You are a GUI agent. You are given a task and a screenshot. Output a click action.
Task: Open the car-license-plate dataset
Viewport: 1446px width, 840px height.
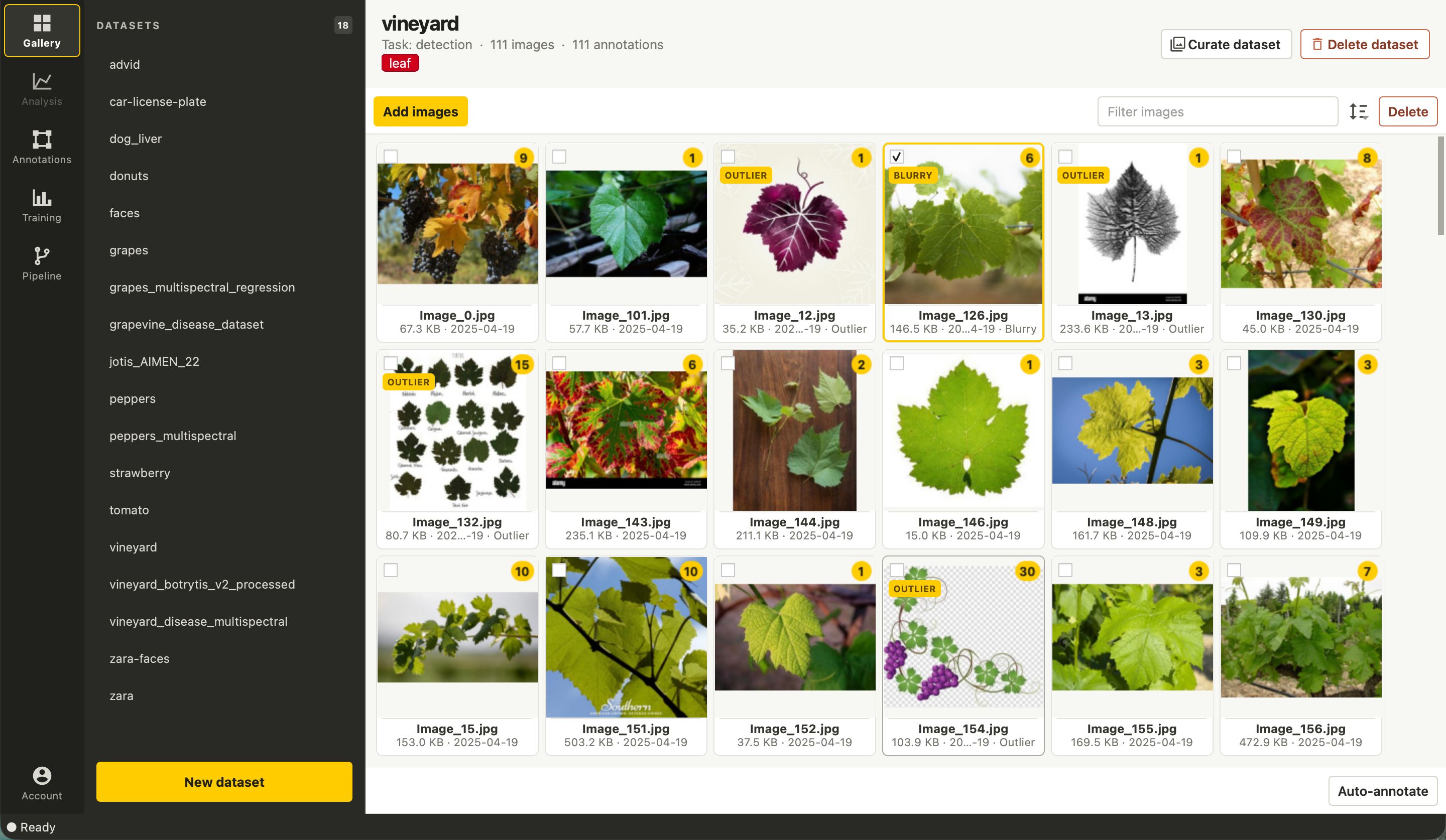click(x=224, y=101)
